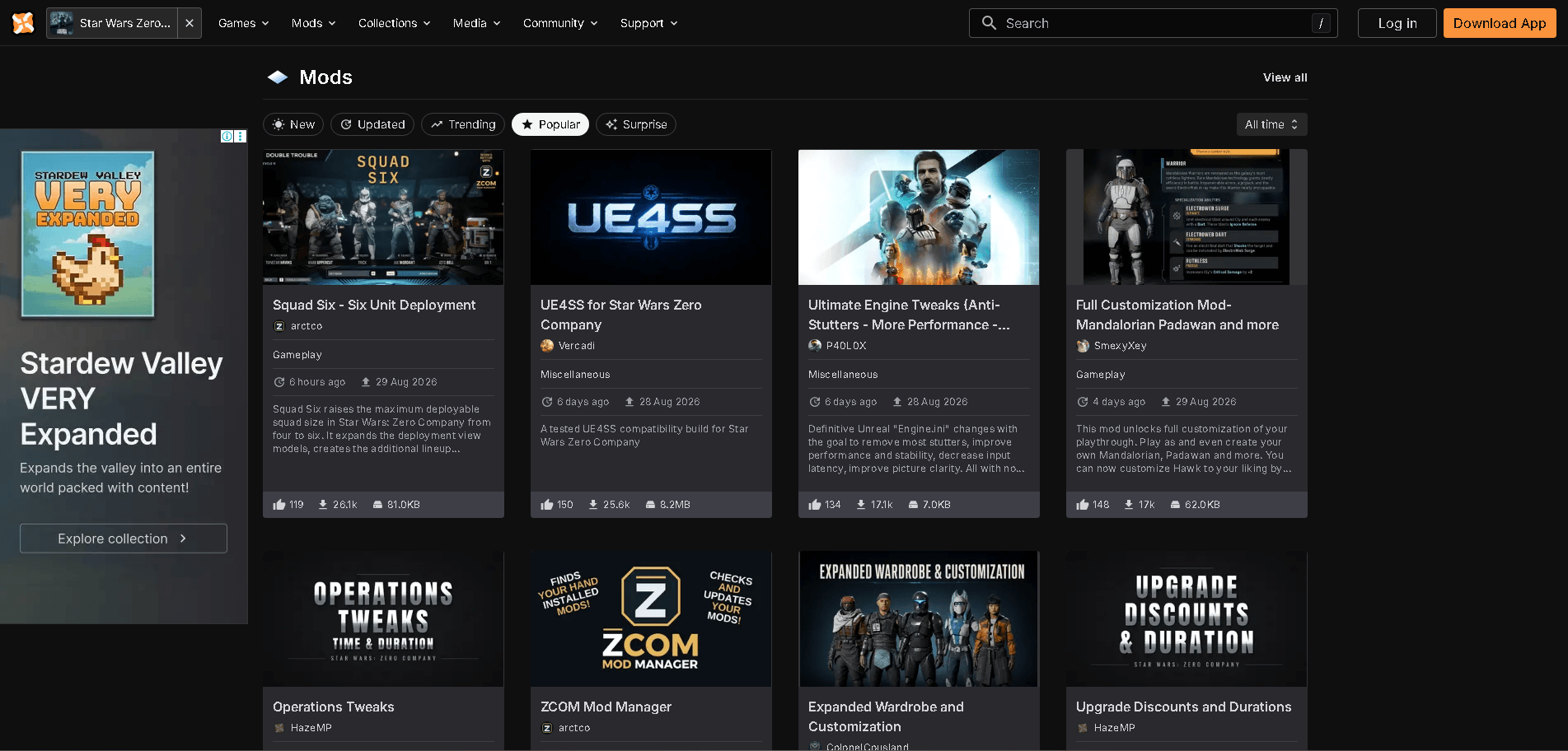
Task: Click HazeMP's avatar on Operations Tweaks card
Action: click(279, 728)
